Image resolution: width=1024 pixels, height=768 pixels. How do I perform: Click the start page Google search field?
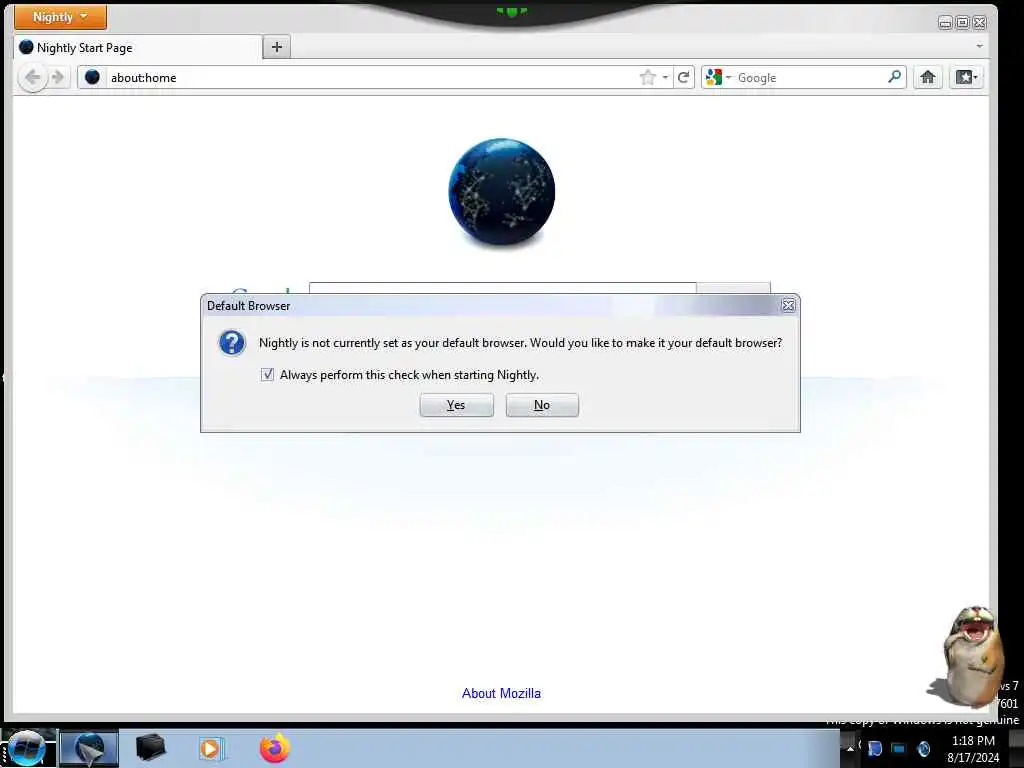(x=503, y=288)
